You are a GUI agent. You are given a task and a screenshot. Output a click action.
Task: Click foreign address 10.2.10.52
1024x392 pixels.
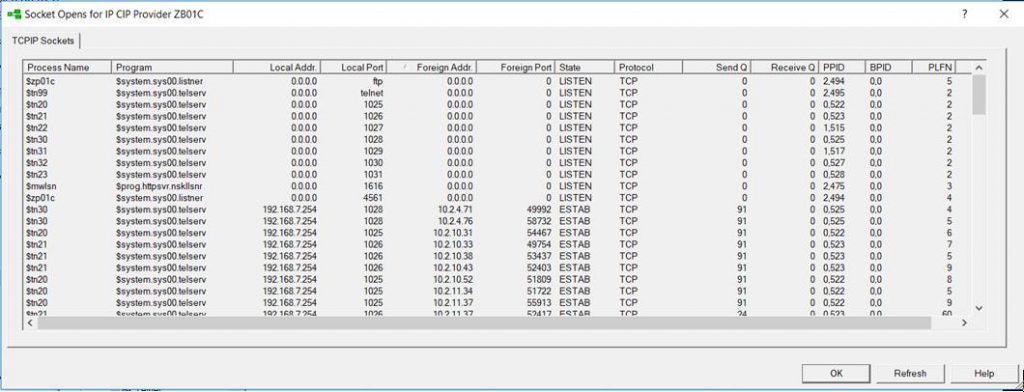click(452, 280)
